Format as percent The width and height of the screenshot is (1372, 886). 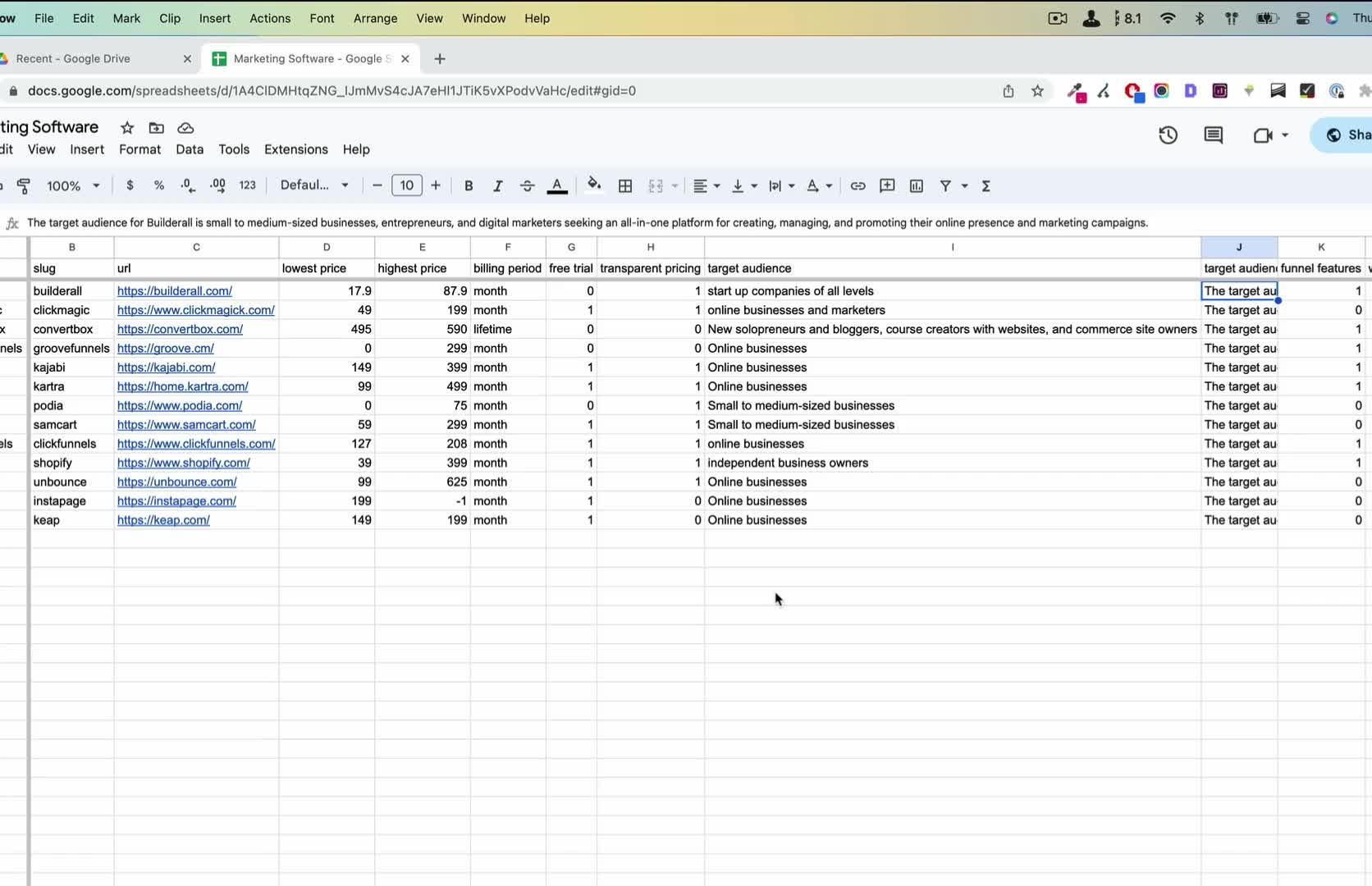pyautogui.click(x=159, y=185)
